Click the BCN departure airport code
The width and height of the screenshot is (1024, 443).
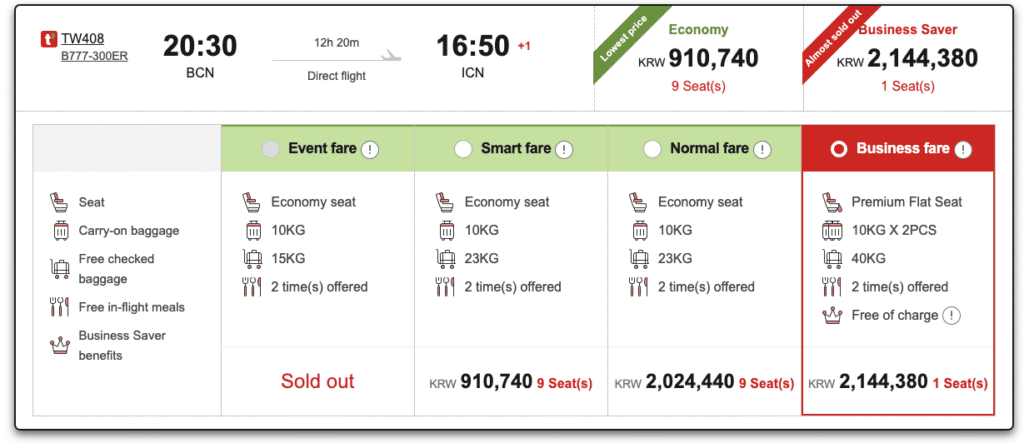point(200,73)
